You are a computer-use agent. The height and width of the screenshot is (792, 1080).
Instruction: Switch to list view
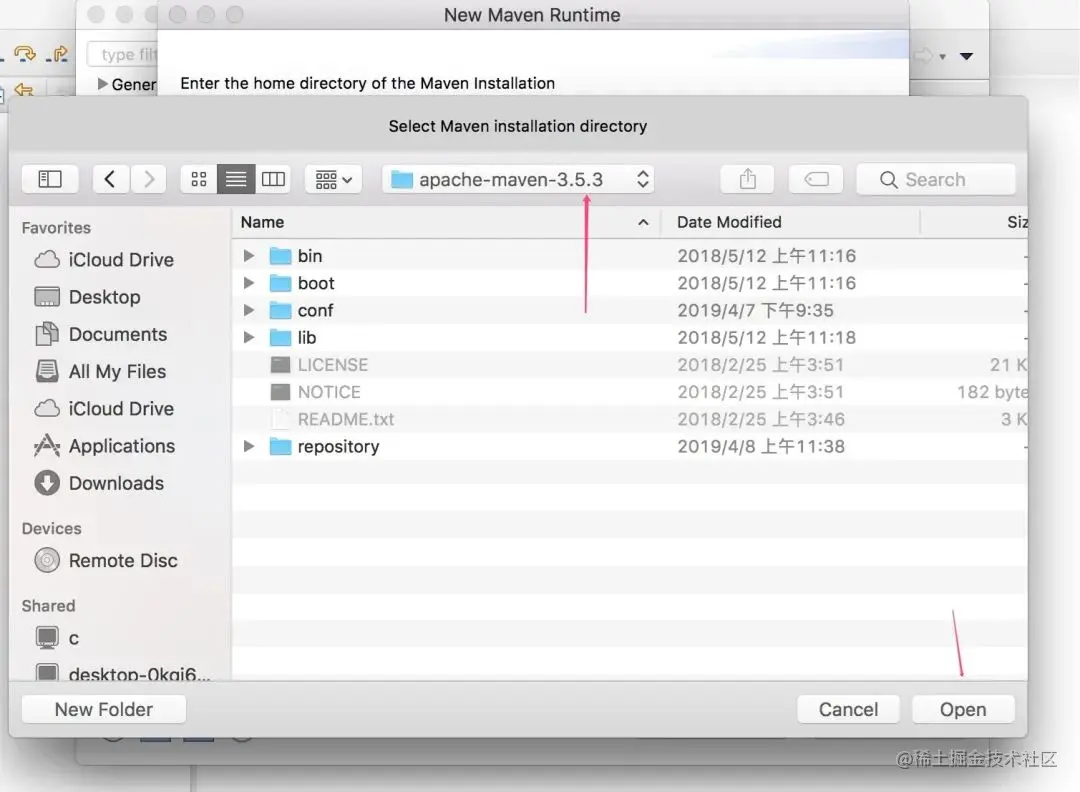click(x=236, y=180)
